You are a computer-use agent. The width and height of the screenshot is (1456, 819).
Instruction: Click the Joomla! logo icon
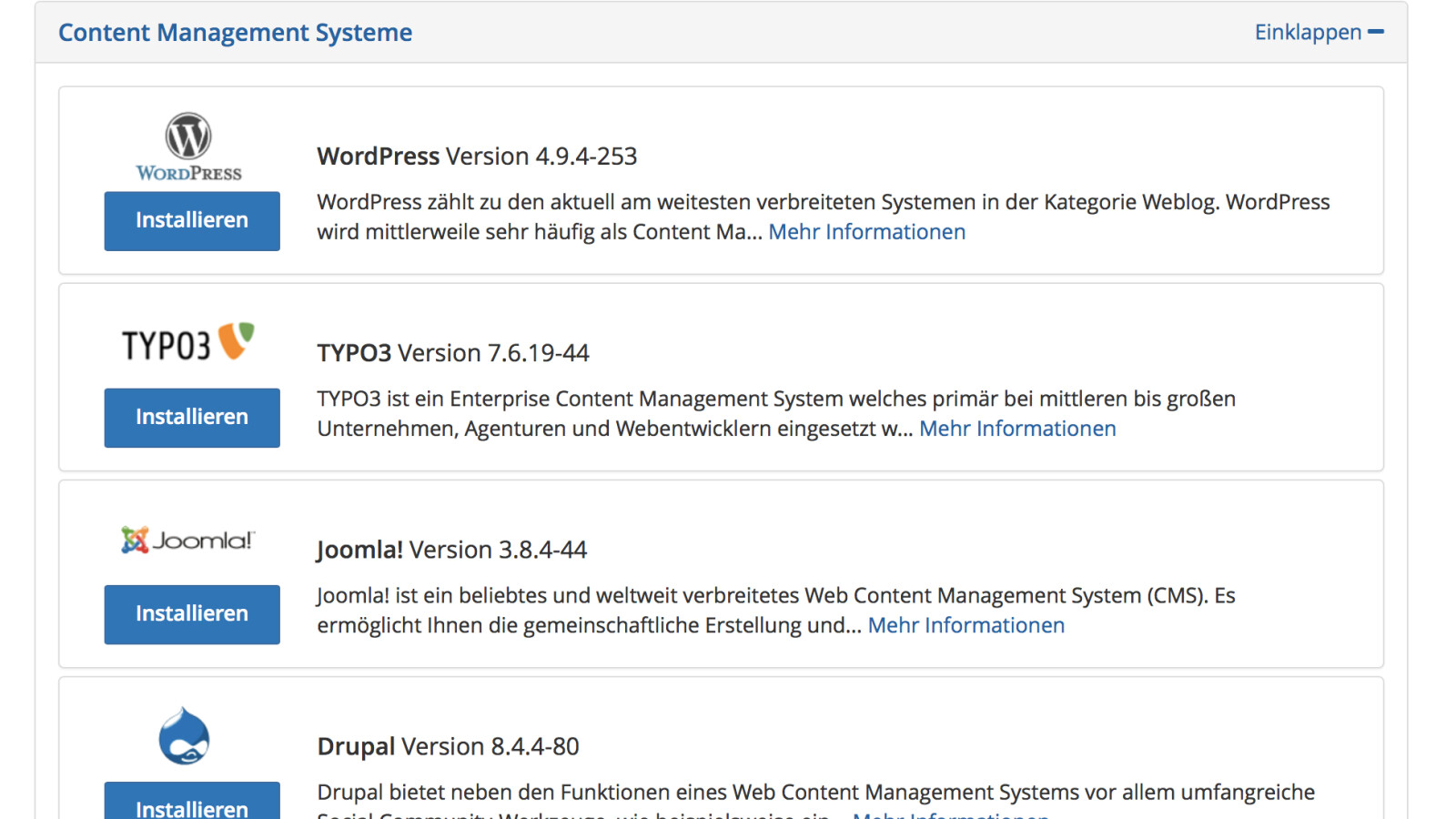point(187,539)
